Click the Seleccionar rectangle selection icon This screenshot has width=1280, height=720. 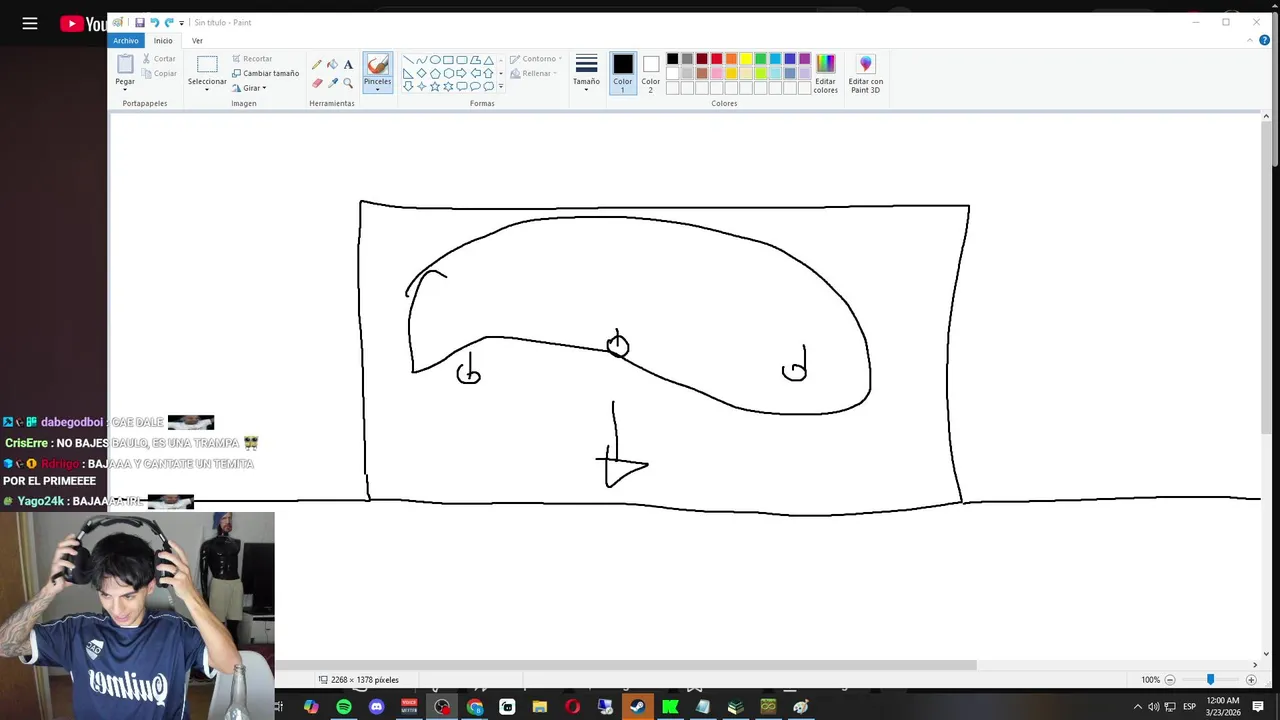[207, 64]
